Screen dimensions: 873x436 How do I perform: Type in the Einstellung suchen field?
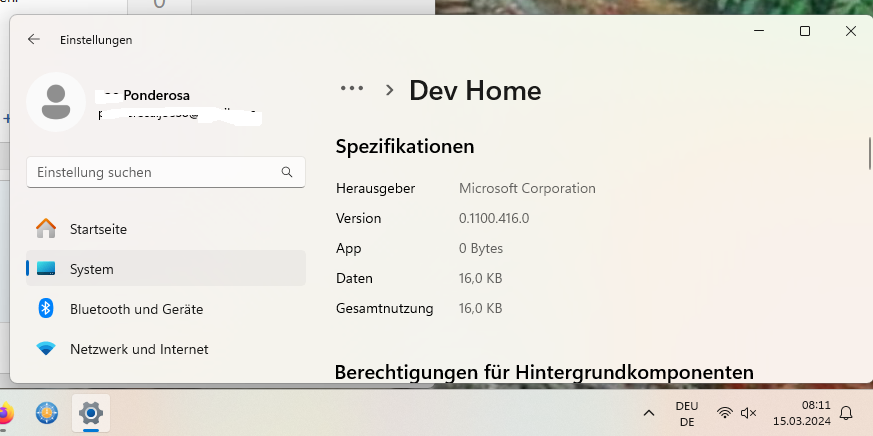click(150, 172)
